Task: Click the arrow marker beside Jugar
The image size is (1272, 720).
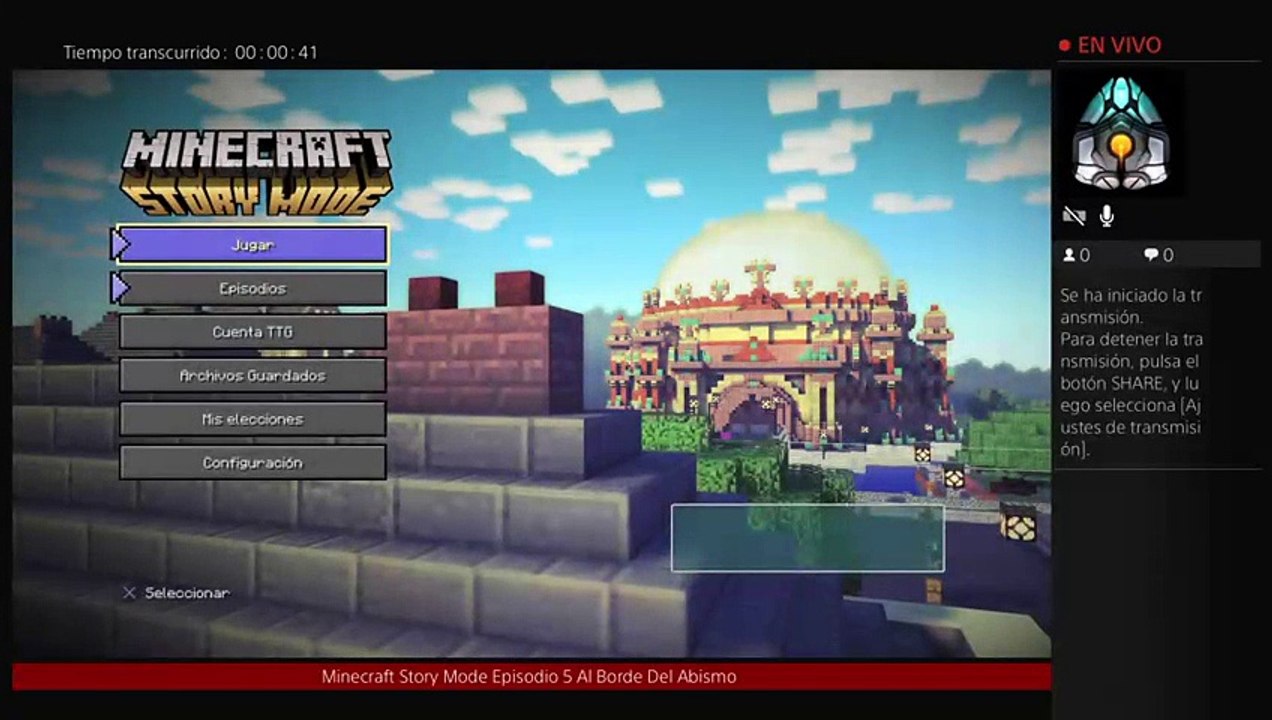Action: [122, 245]
